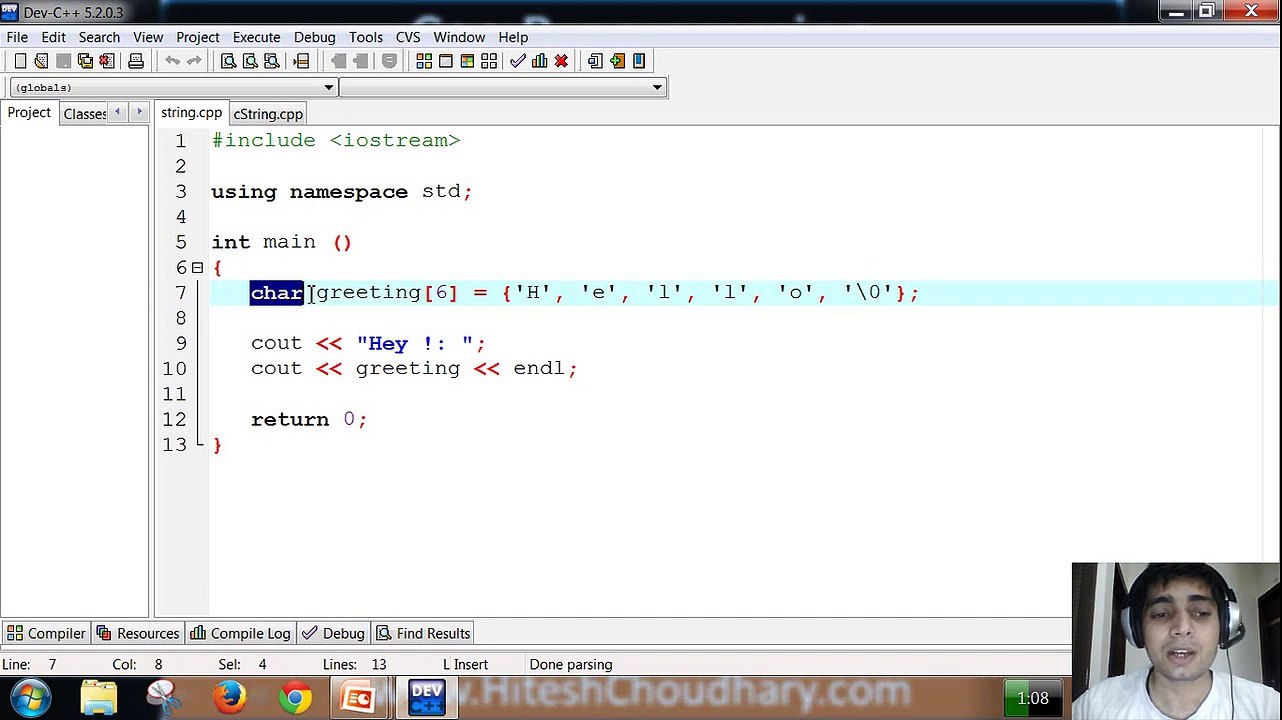Image resolution: width=1282 pixels, height=720 pixels.
Task: Click the Print toolbar icon
Action: 136,61
